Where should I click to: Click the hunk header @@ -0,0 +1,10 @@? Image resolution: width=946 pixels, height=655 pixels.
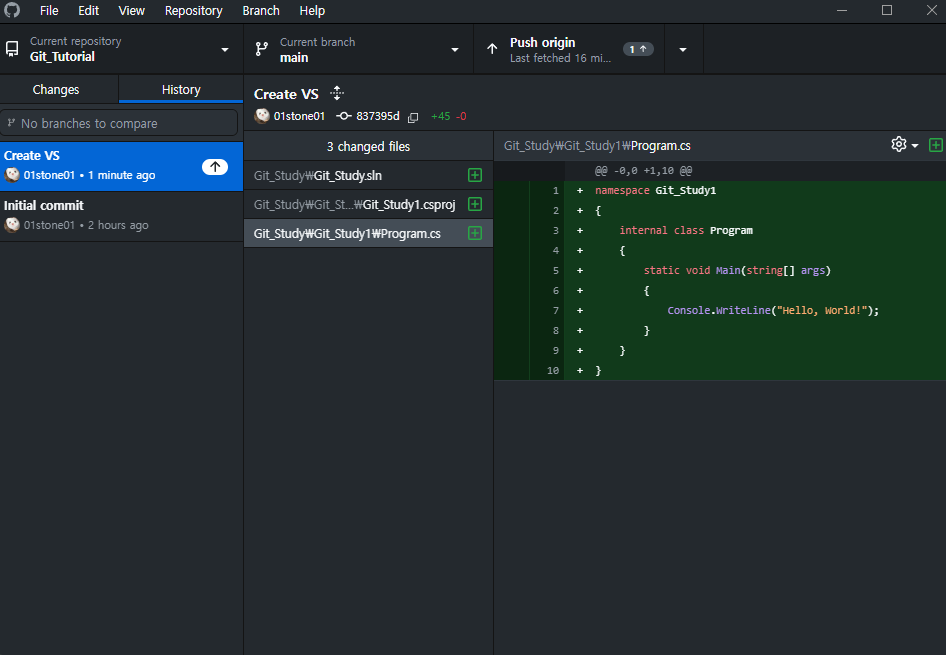(643, 171)
